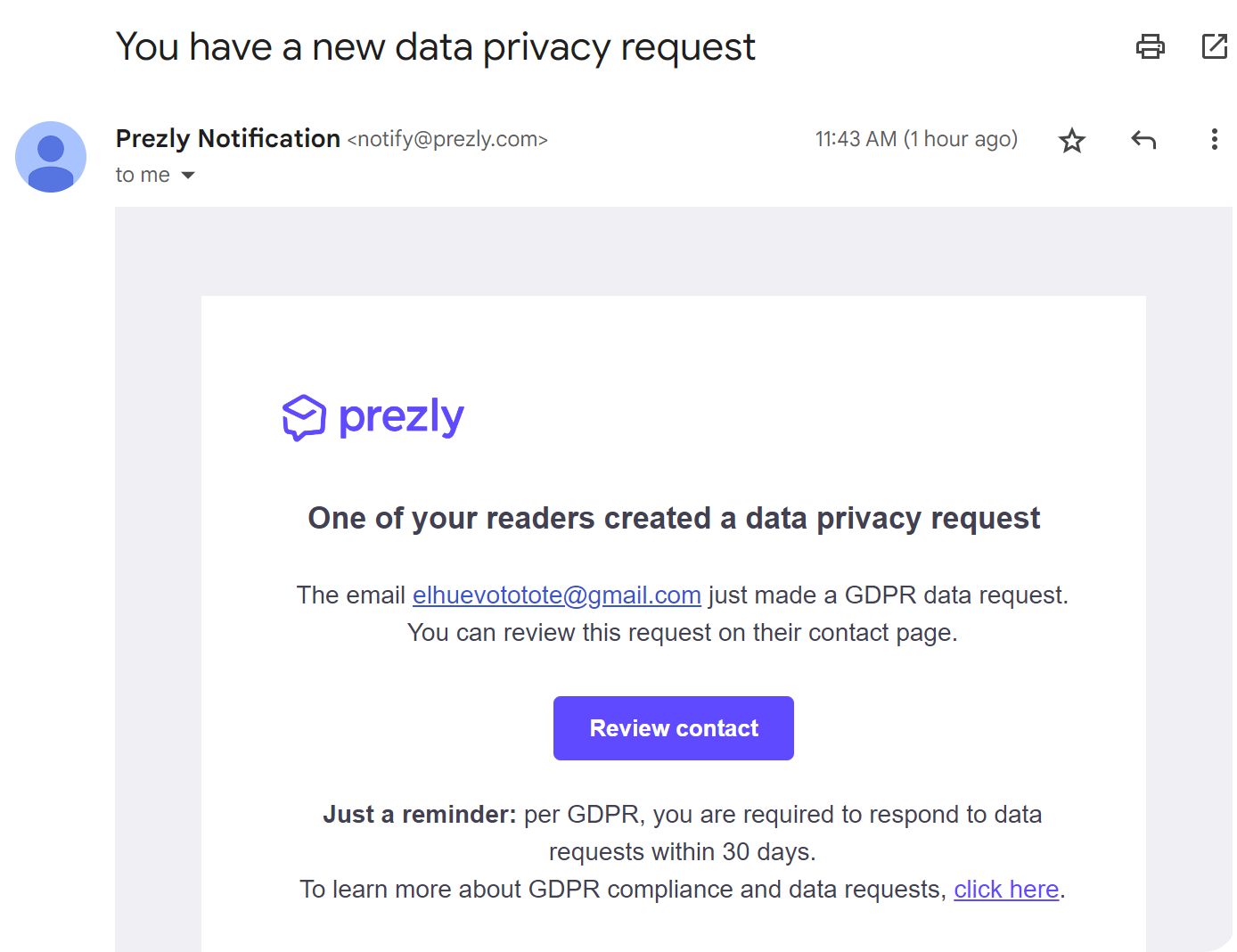The height and width of the screenshot is (952, 1237).
Task: Reply to the Prezly Notification message
Action: pos(1143,139)
